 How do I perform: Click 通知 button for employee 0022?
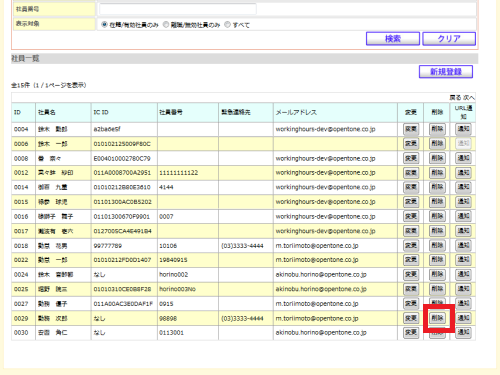tap(463, 260)
